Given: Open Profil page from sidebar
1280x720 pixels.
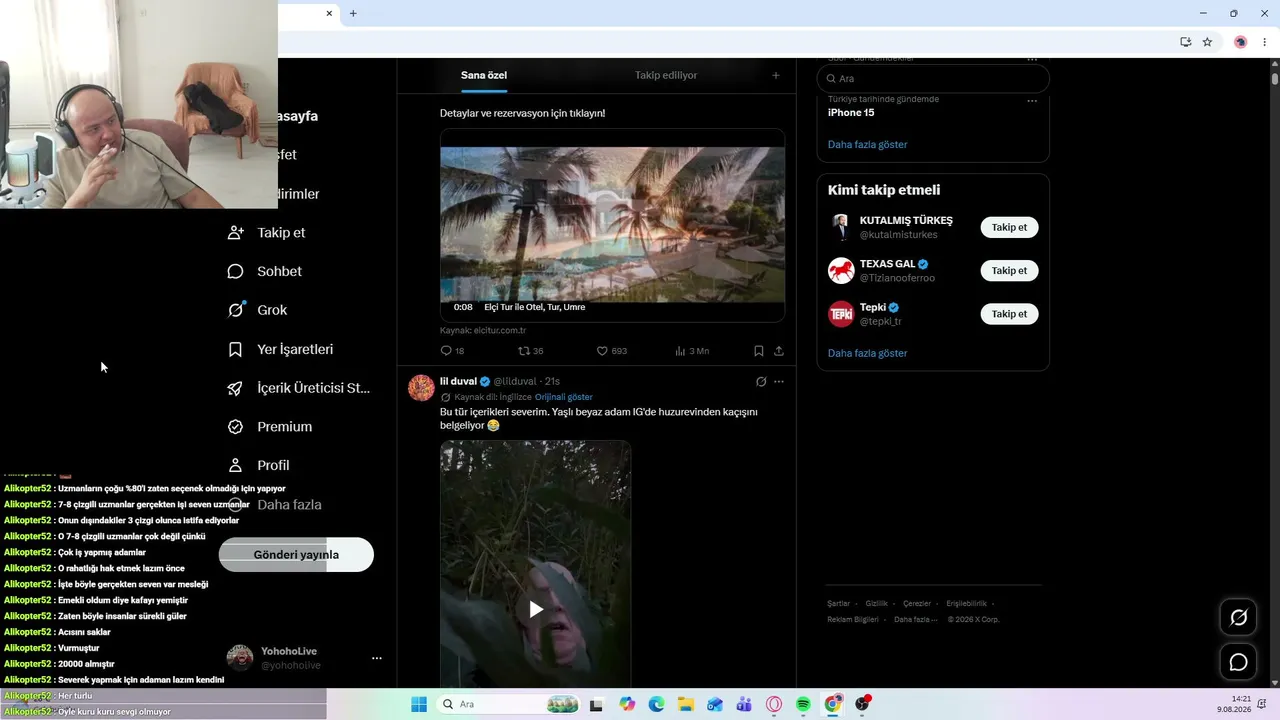Looking at the screenshot, I should point(259,466).
